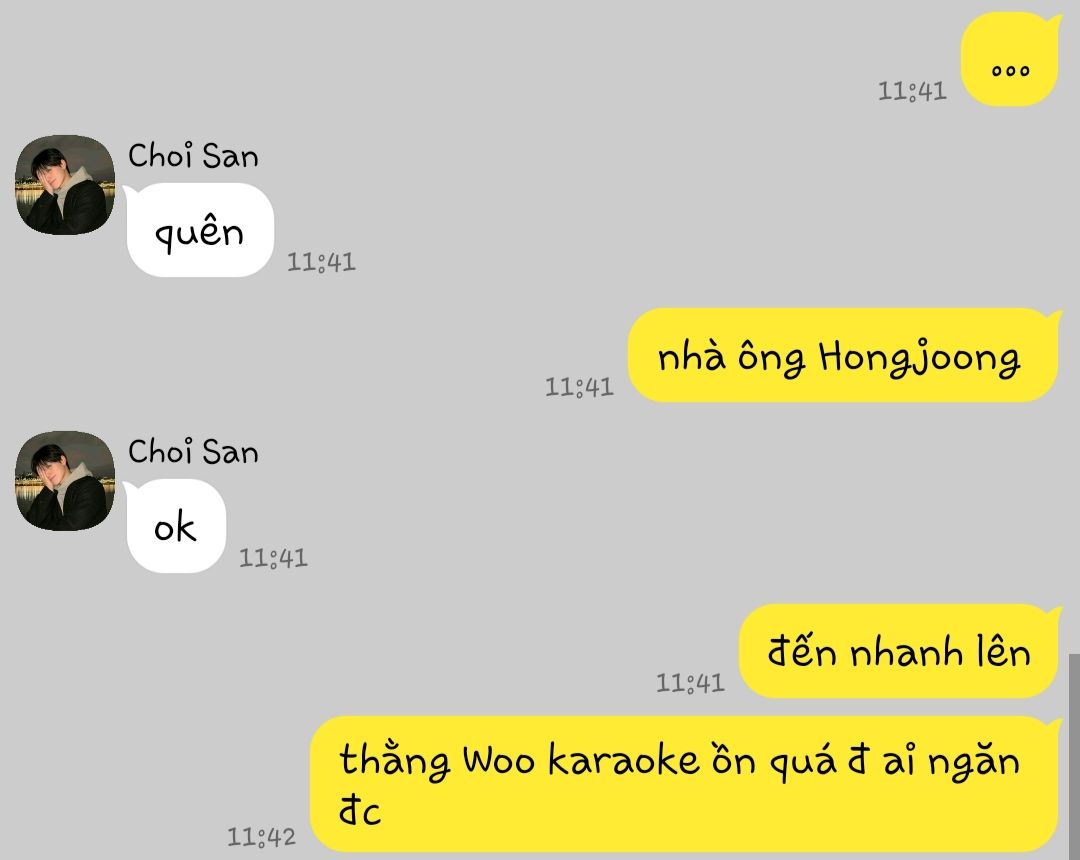The height and width of the screenshot is (860, 1080).
Task: Click the 11:41 timestamp next to "ok"
Action: click(273, 558)
